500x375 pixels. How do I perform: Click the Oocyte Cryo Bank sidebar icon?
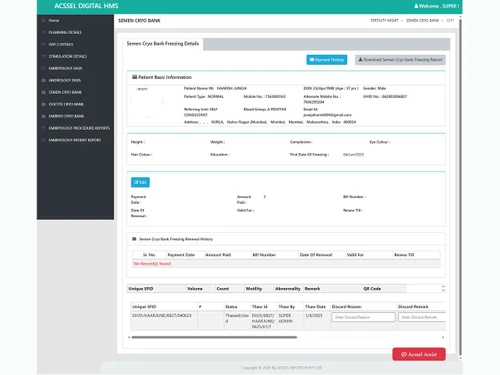pos(43,104)
